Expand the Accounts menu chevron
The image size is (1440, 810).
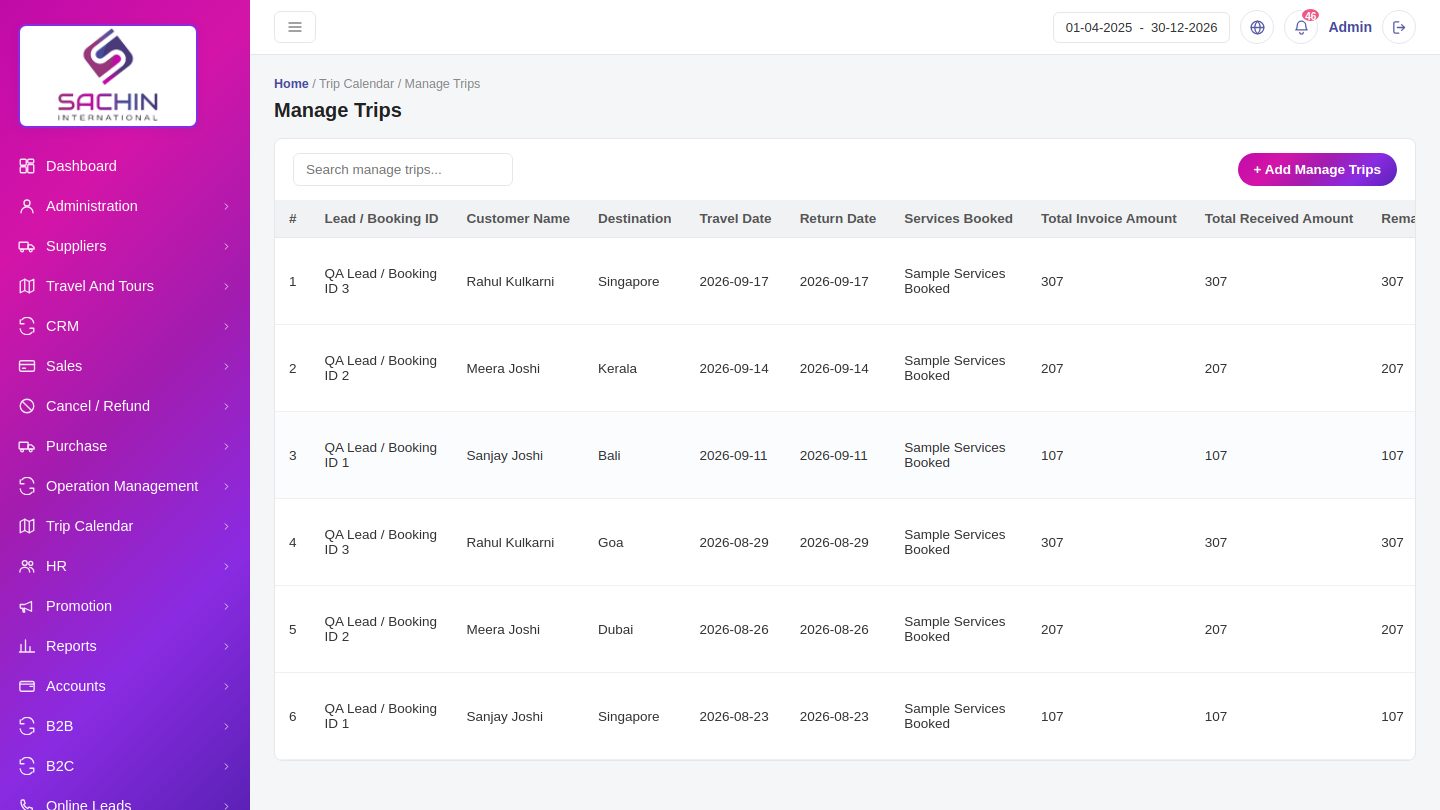point(226,686)
